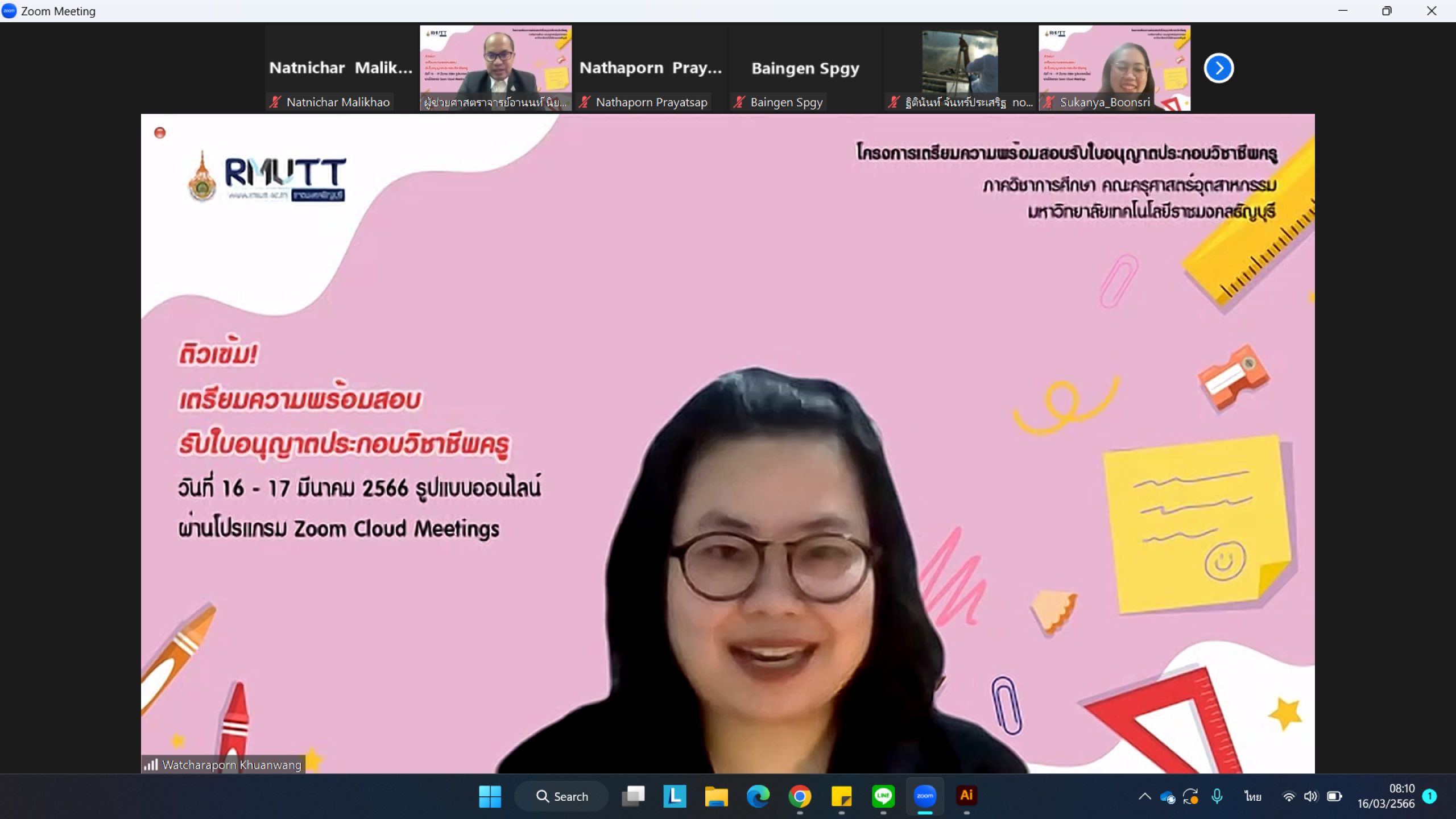Click muted mic icon on cloudy sky thumbnail
Viewport: 1456px width, 819px height.
tap(894, 102)
